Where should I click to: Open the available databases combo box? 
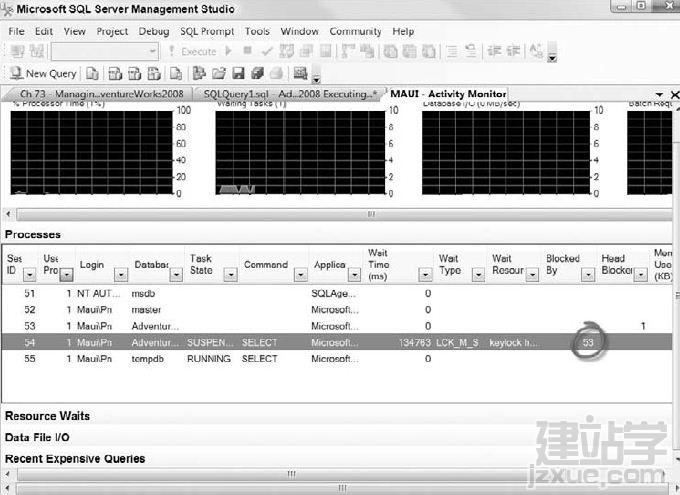[x=105, y=52]
